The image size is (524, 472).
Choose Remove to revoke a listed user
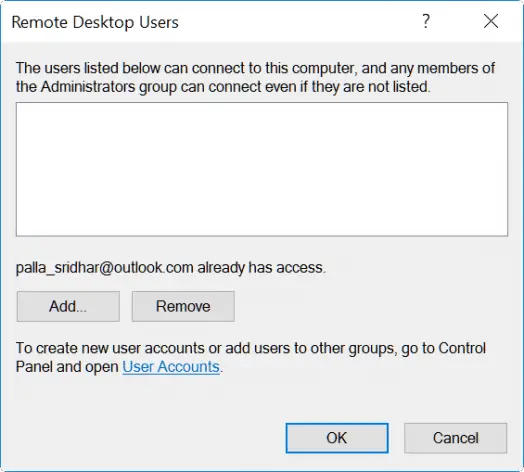point(183,306)
